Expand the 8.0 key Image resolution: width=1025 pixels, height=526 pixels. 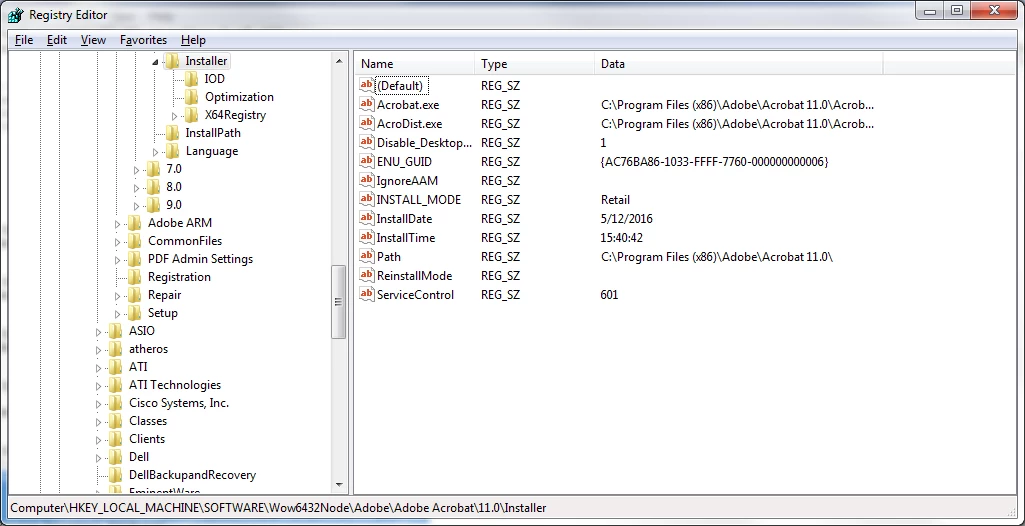pos(136,188)
